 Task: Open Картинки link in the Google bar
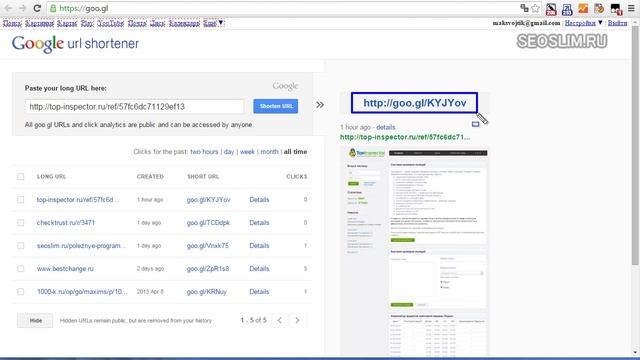[x=40, y=23]
